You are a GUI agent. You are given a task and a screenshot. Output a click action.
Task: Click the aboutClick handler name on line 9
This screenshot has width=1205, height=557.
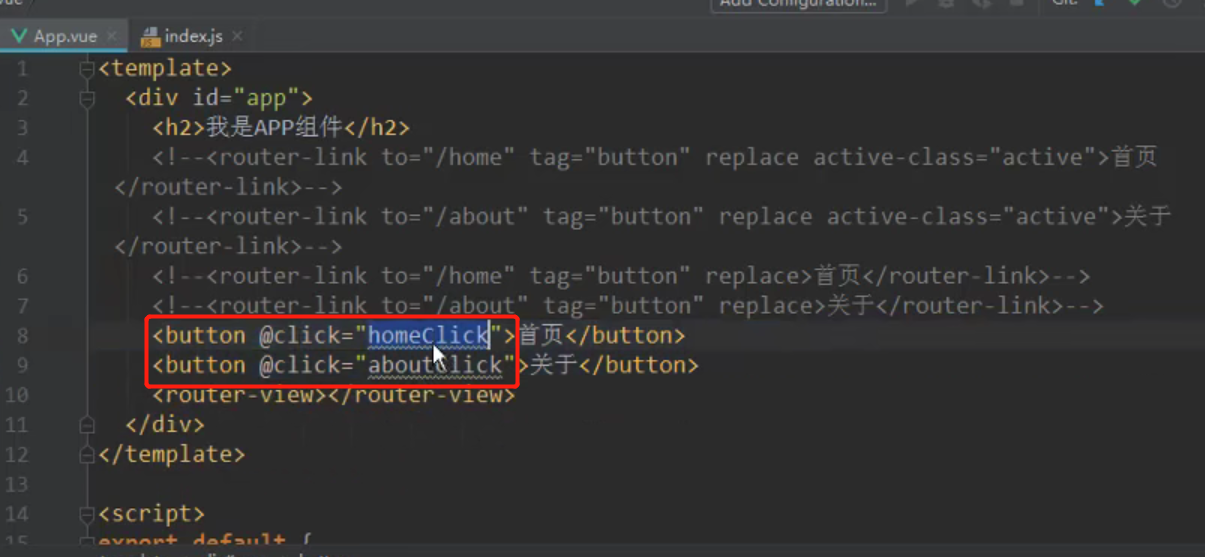(435, 365)
